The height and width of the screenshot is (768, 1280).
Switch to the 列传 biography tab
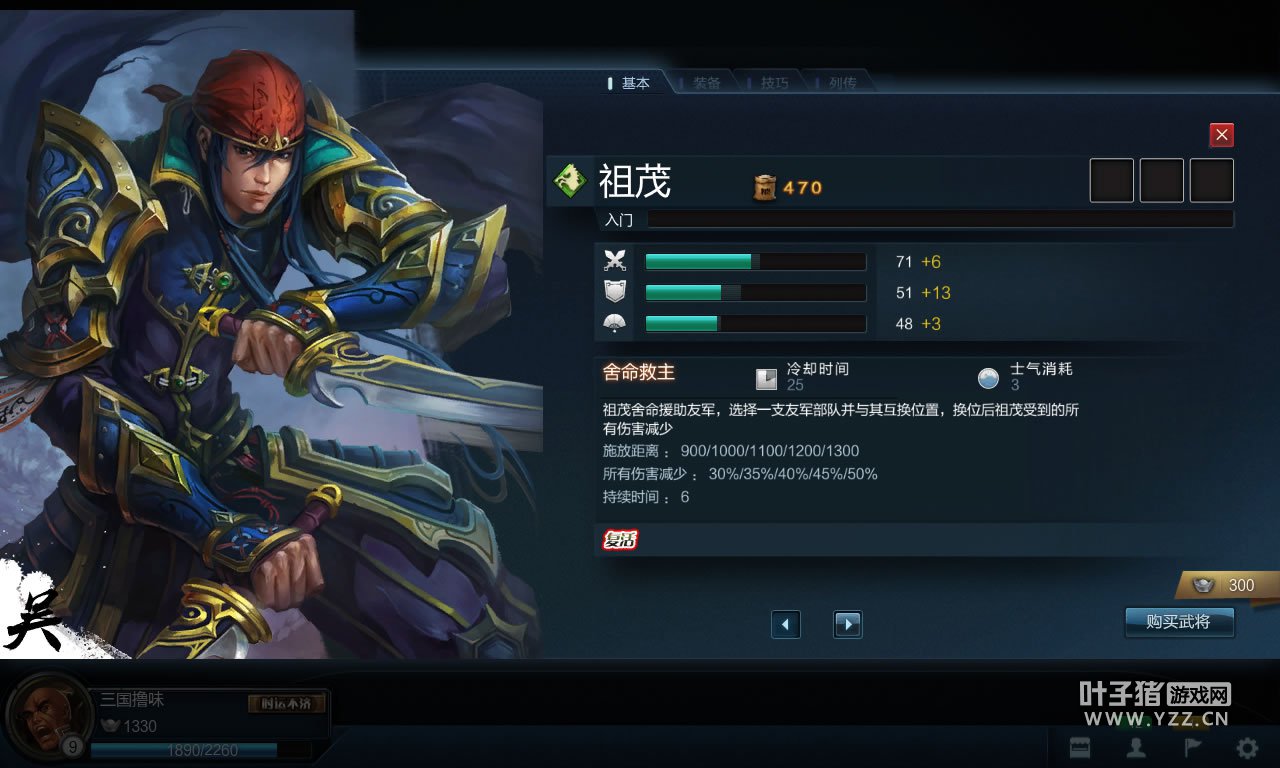[842, 83]
